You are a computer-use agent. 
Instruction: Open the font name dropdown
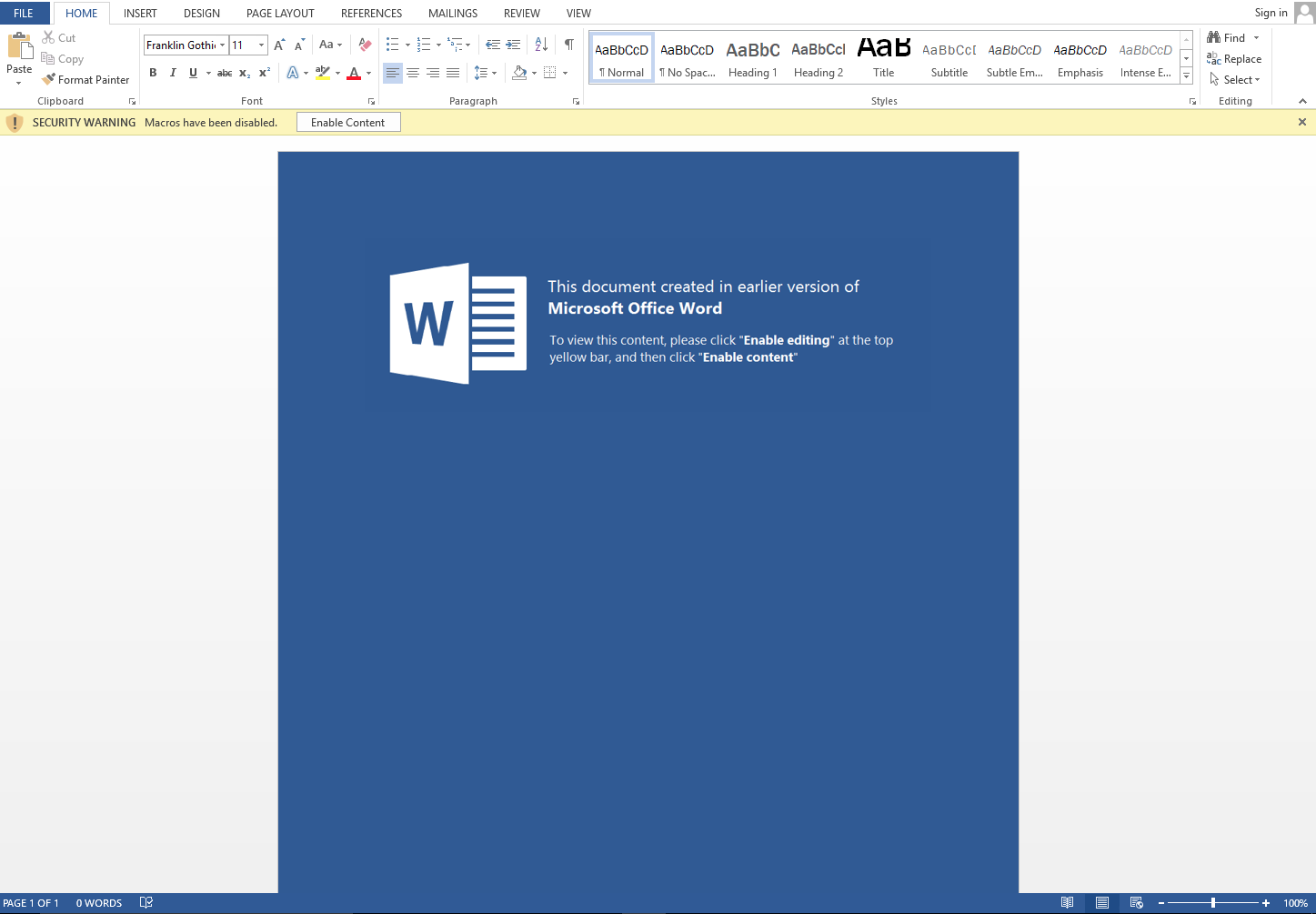click(x=222, y=45)
